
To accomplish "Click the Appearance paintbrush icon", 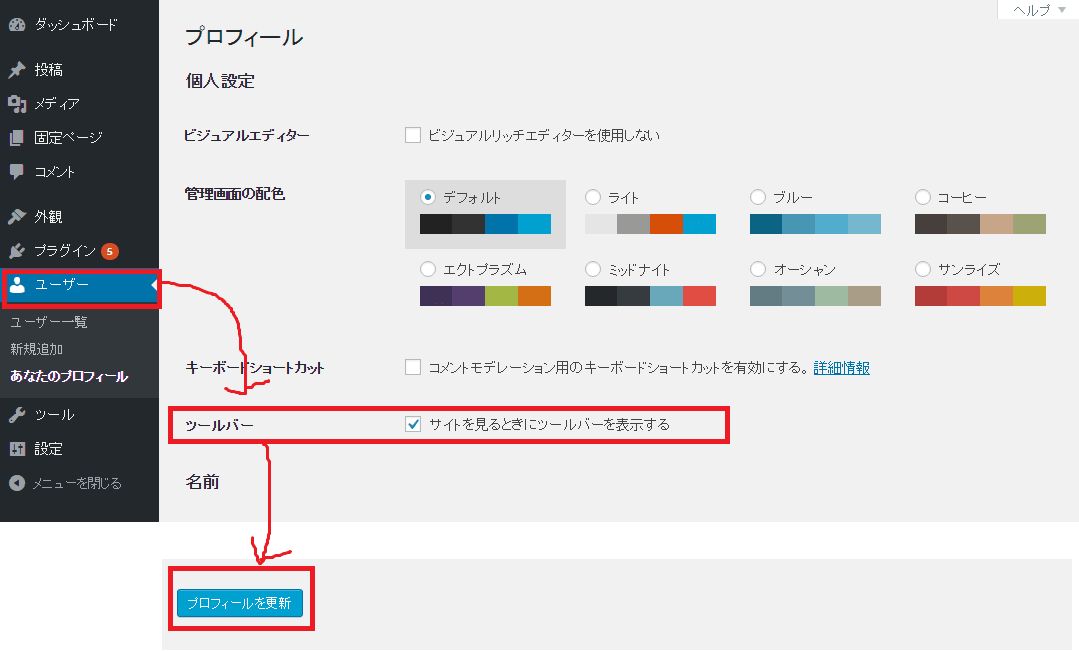I will (17, 217).
